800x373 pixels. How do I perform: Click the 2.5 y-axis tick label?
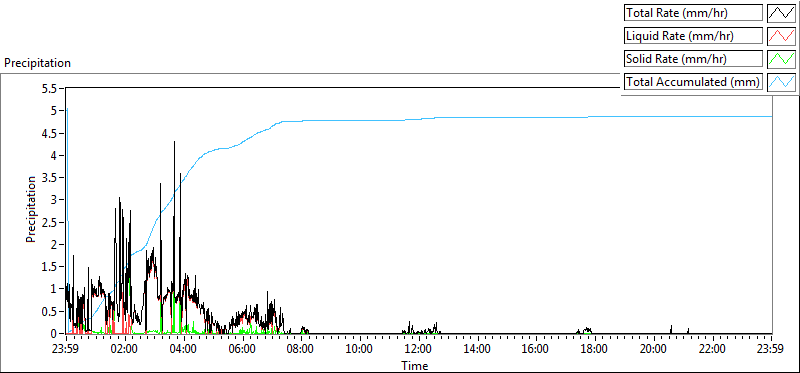(49, 222)
